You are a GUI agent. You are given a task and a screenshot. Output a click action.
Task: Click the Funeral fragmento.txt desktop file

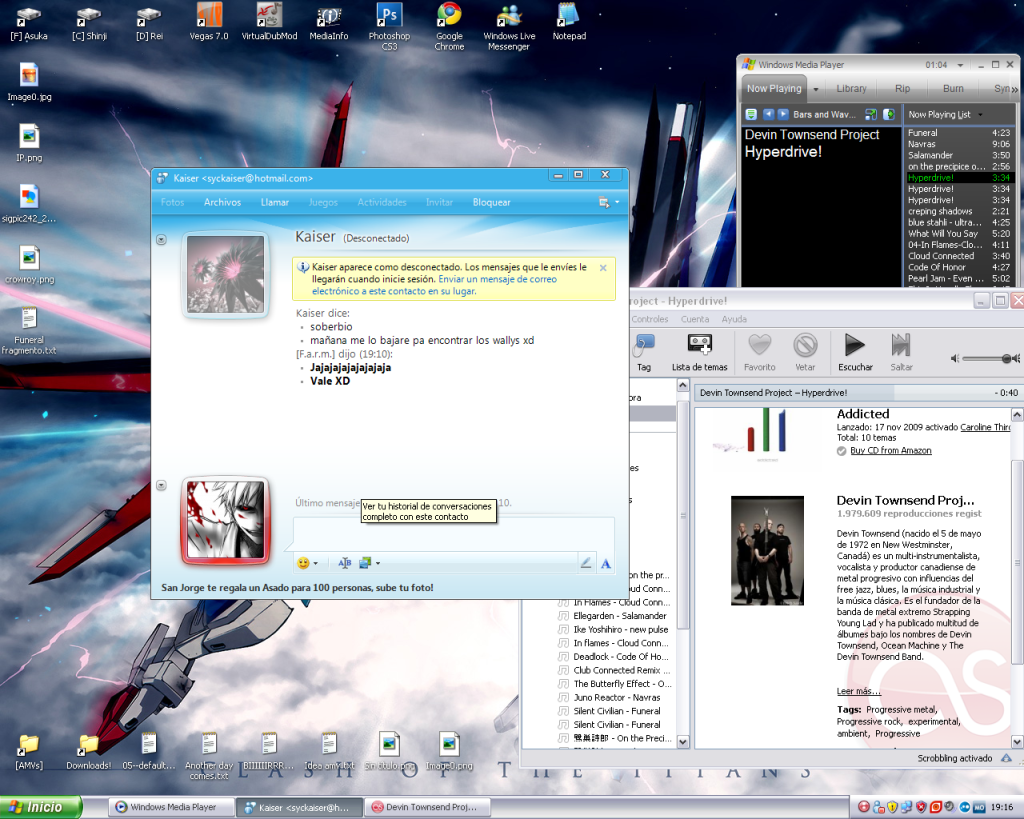29,332
